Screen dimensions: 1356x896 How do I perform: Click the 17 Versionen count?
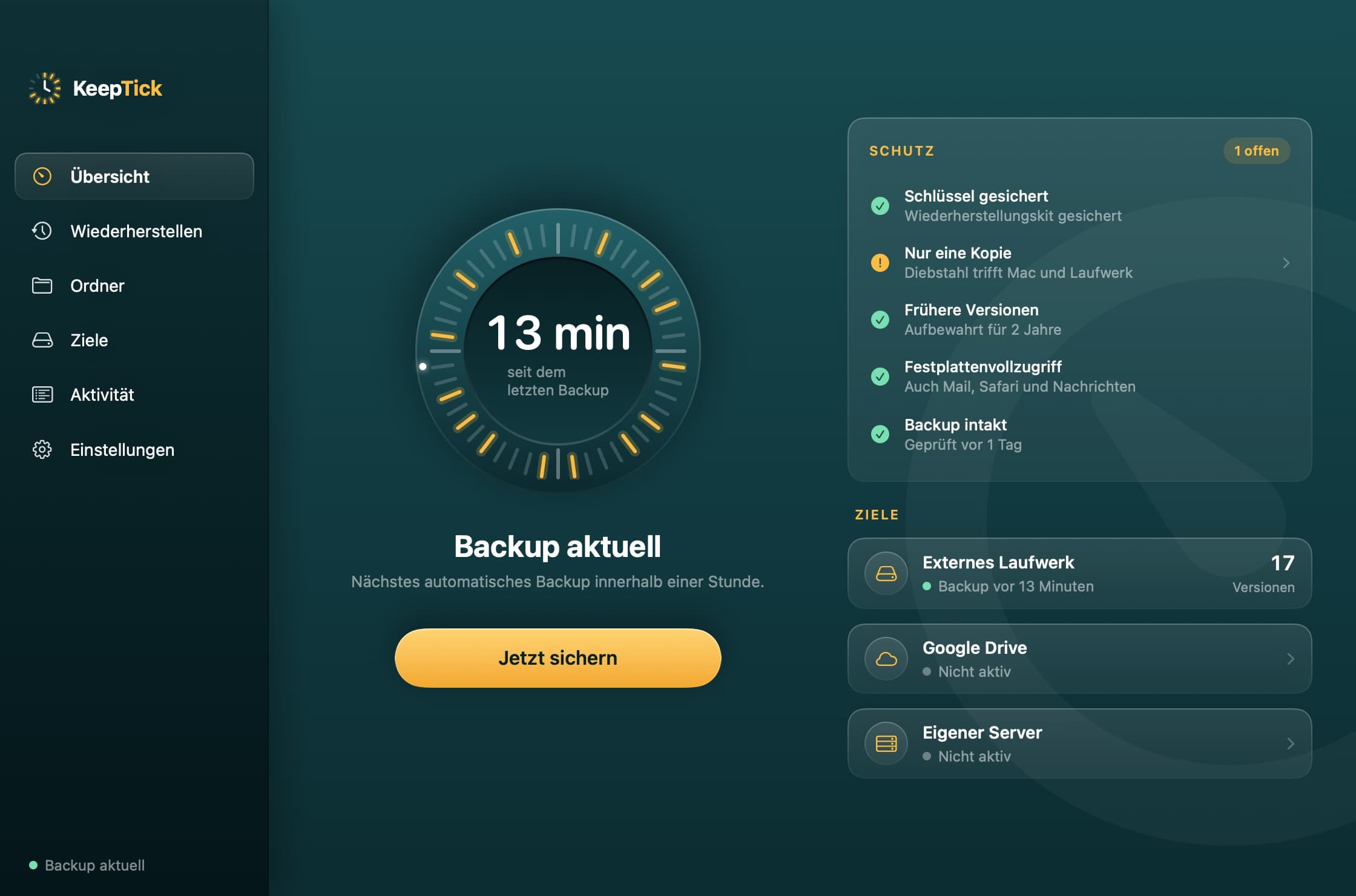pyautogui.click(x=1264, y=573)
